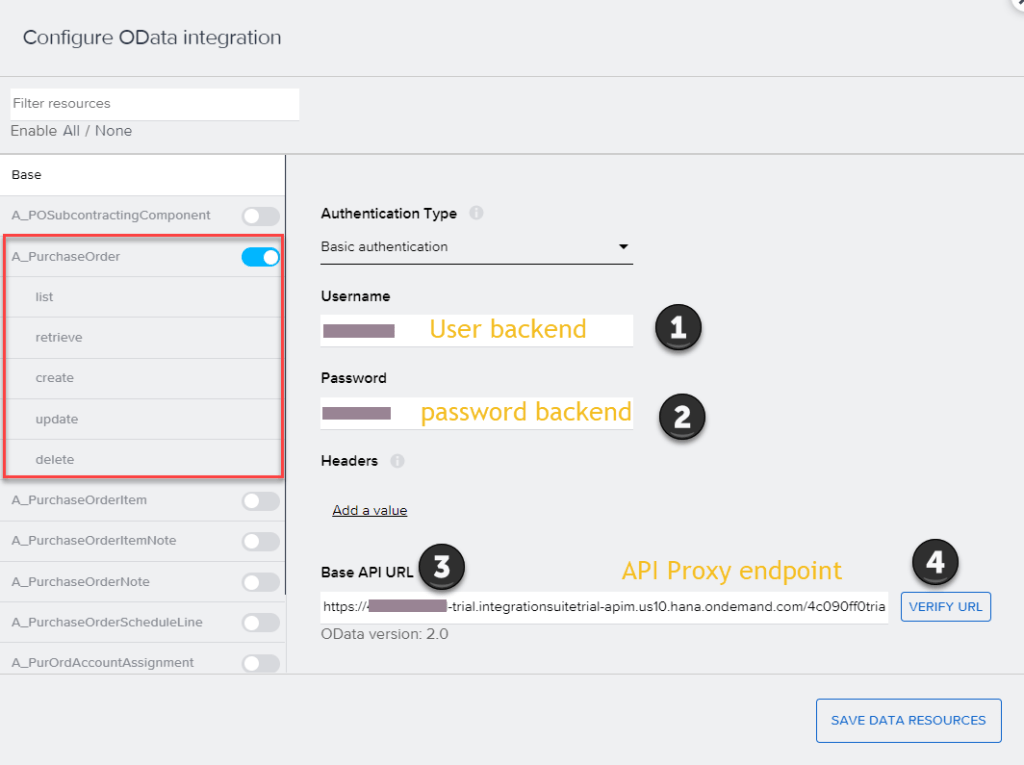Select the delete operation

pyautogui.click(x=54, y=460)
